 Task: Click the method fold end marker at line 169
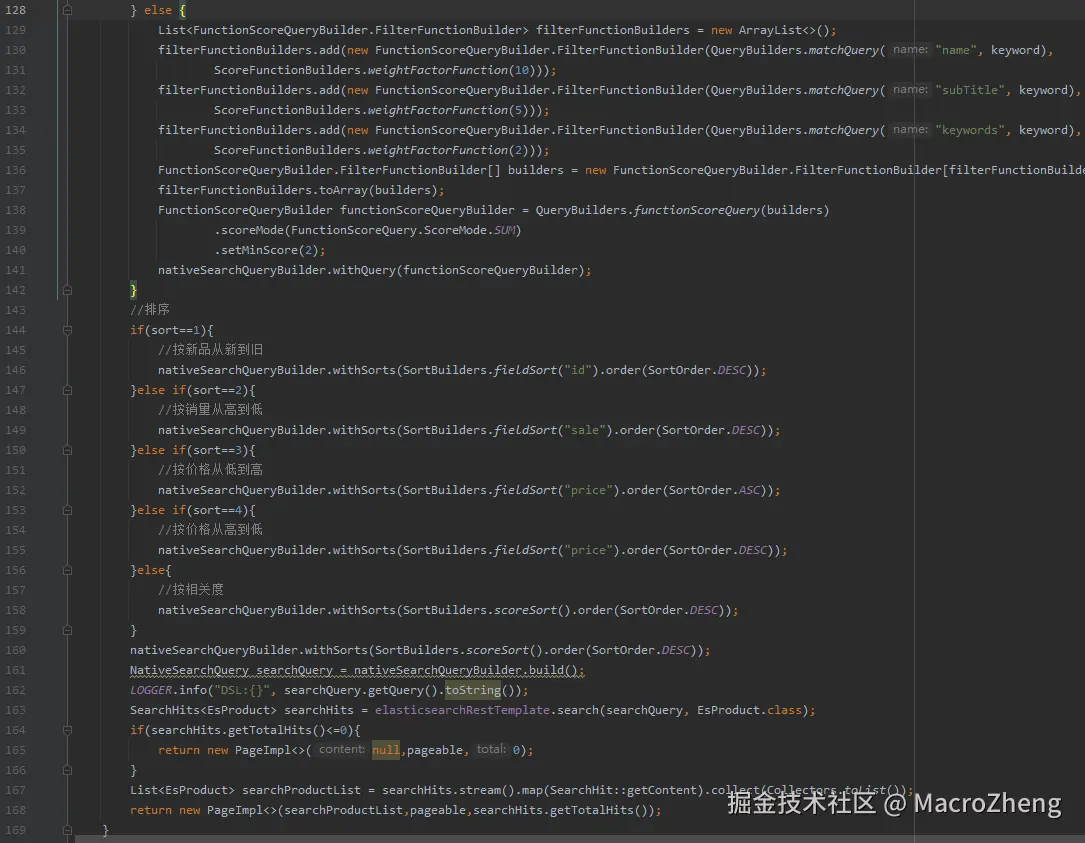point(67,830)
